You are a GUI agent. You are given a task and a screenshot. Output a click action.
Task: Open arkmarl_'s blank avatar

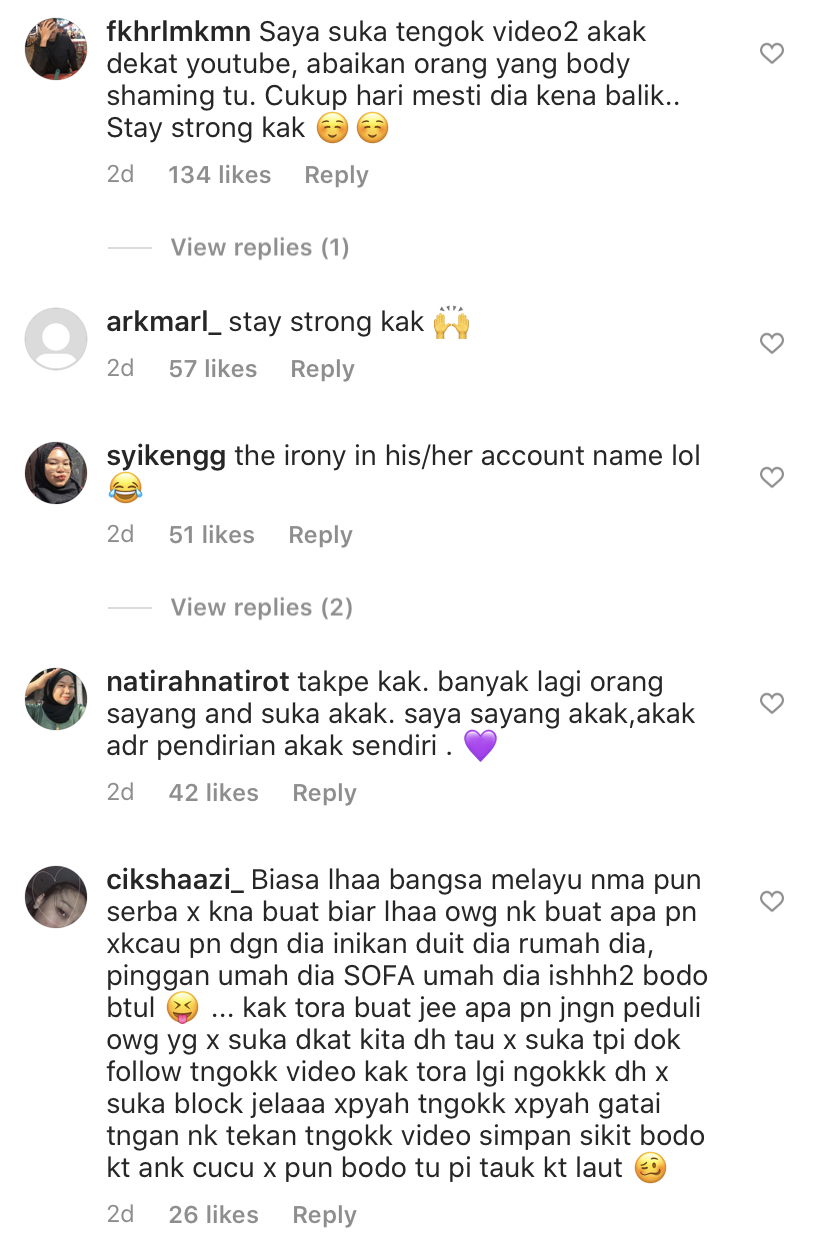point(56,339)
